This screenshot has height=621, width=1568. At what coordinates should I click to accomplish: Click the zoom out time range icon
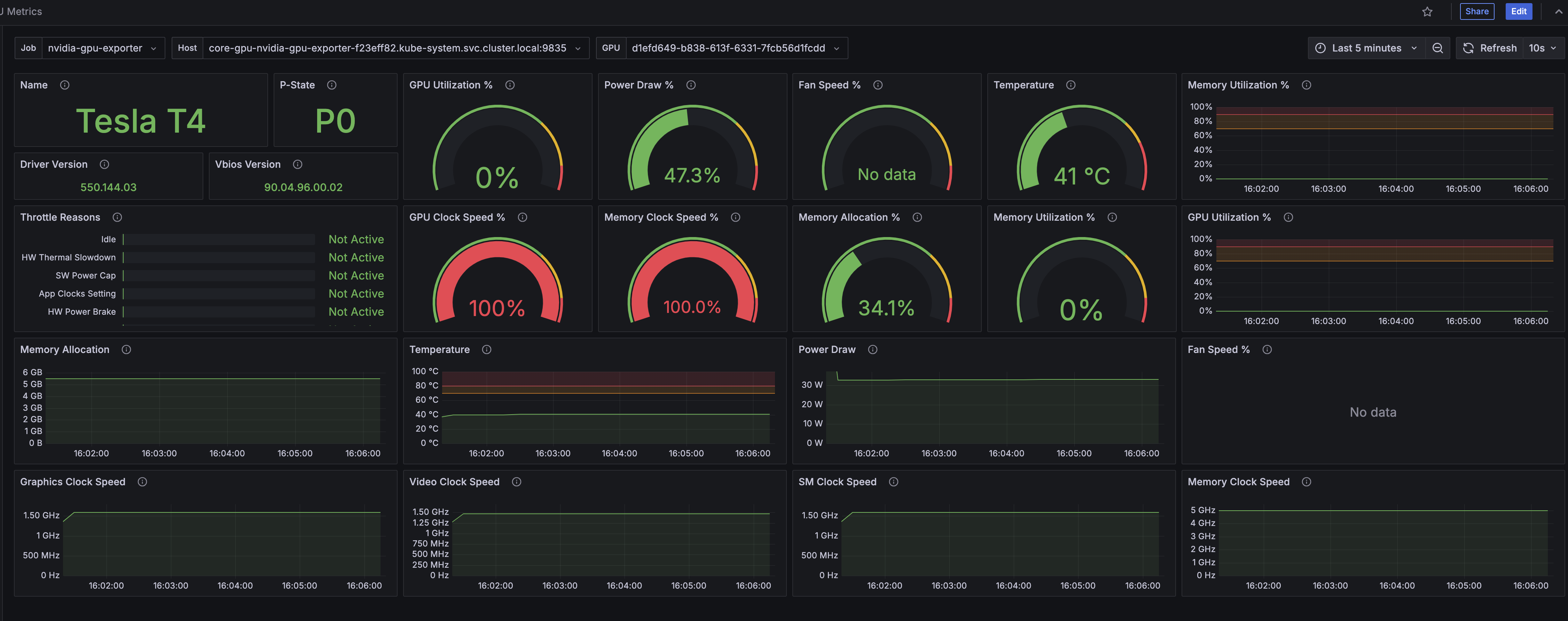tap(1437, 48)
